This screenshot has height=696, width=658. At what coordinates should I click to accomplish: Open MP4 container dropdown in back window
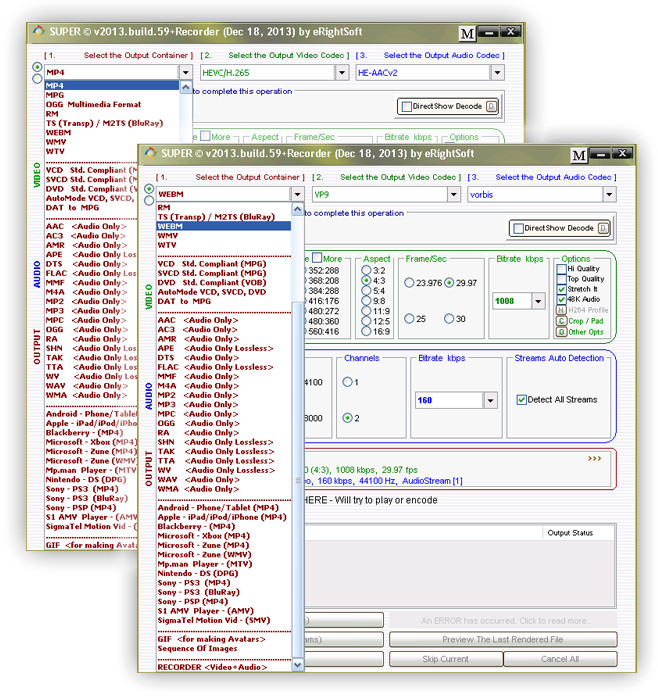[185, 72]
